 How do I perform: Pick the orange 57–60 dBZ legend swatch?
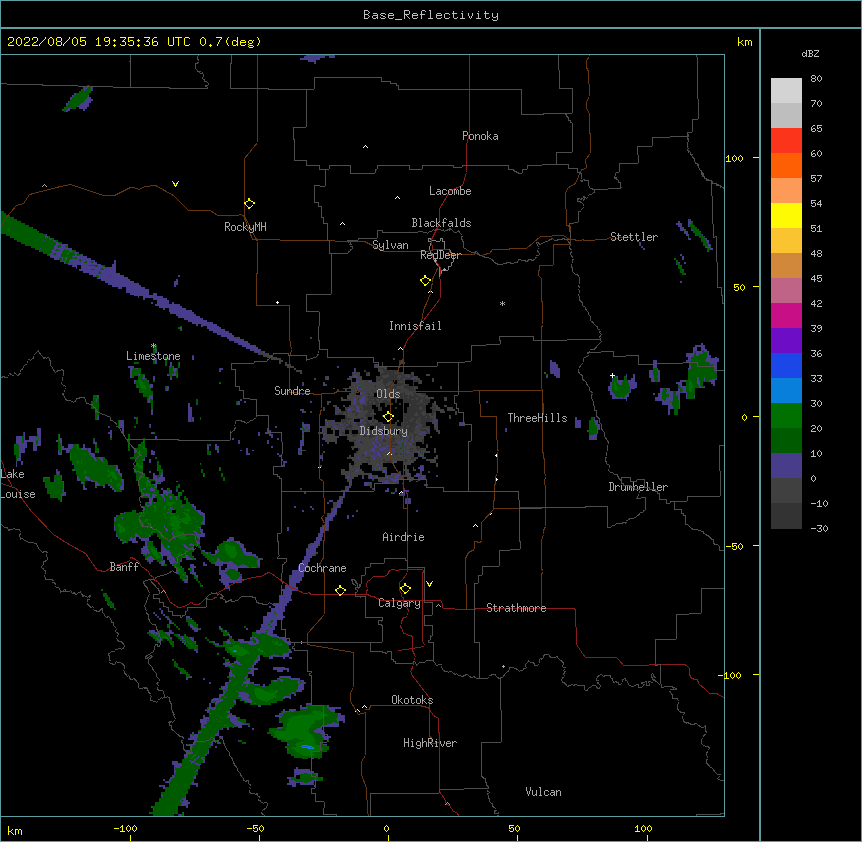(786, 165)
